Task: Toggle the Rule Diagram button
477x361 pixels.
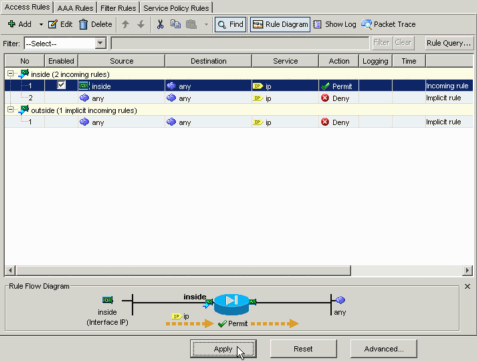Action: [x=280, y=24]
